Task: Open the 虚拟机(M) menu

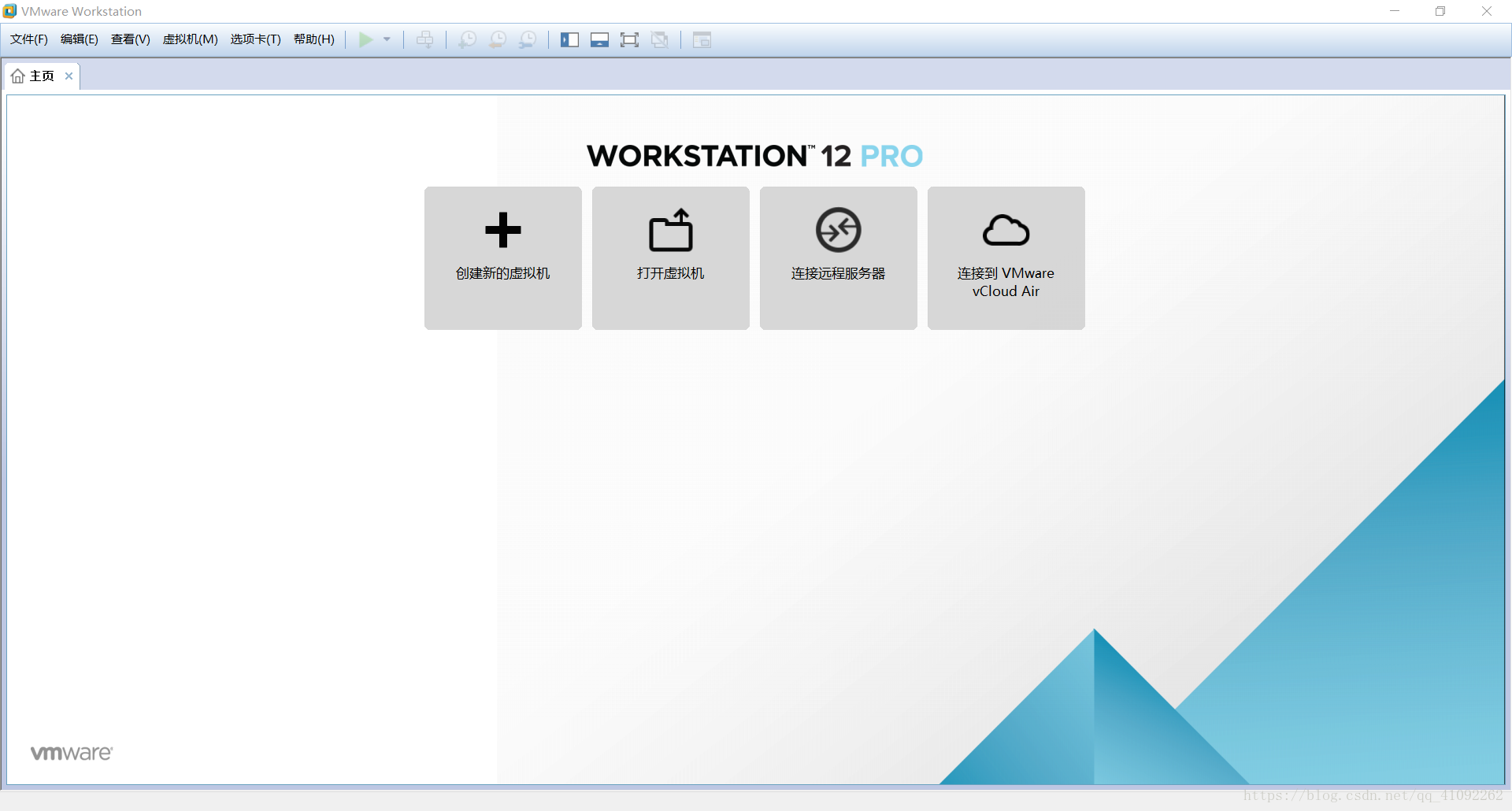Action: click(191, 39)
